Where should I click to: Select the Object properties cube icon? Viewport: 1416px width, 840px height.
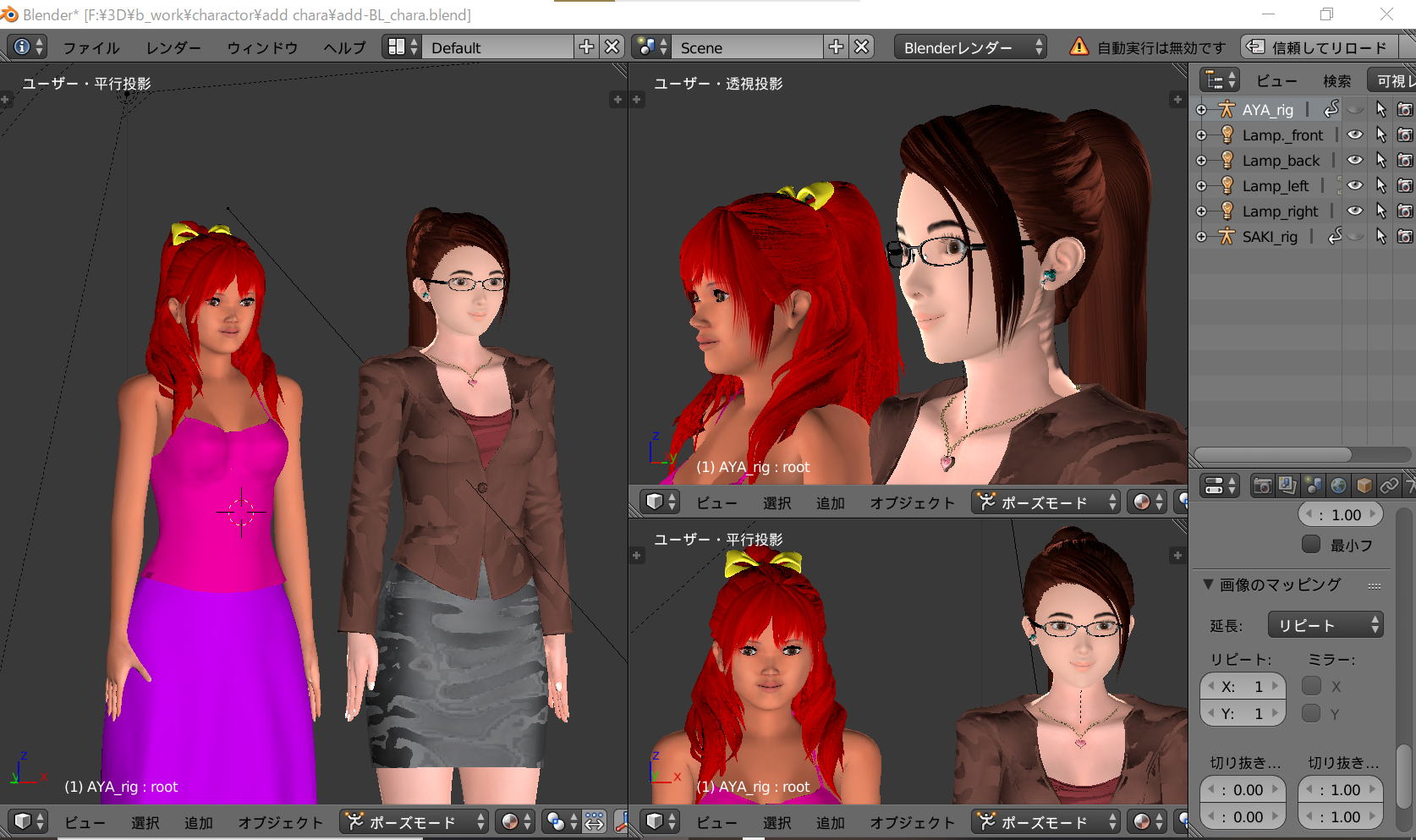tap(1364, 486)
